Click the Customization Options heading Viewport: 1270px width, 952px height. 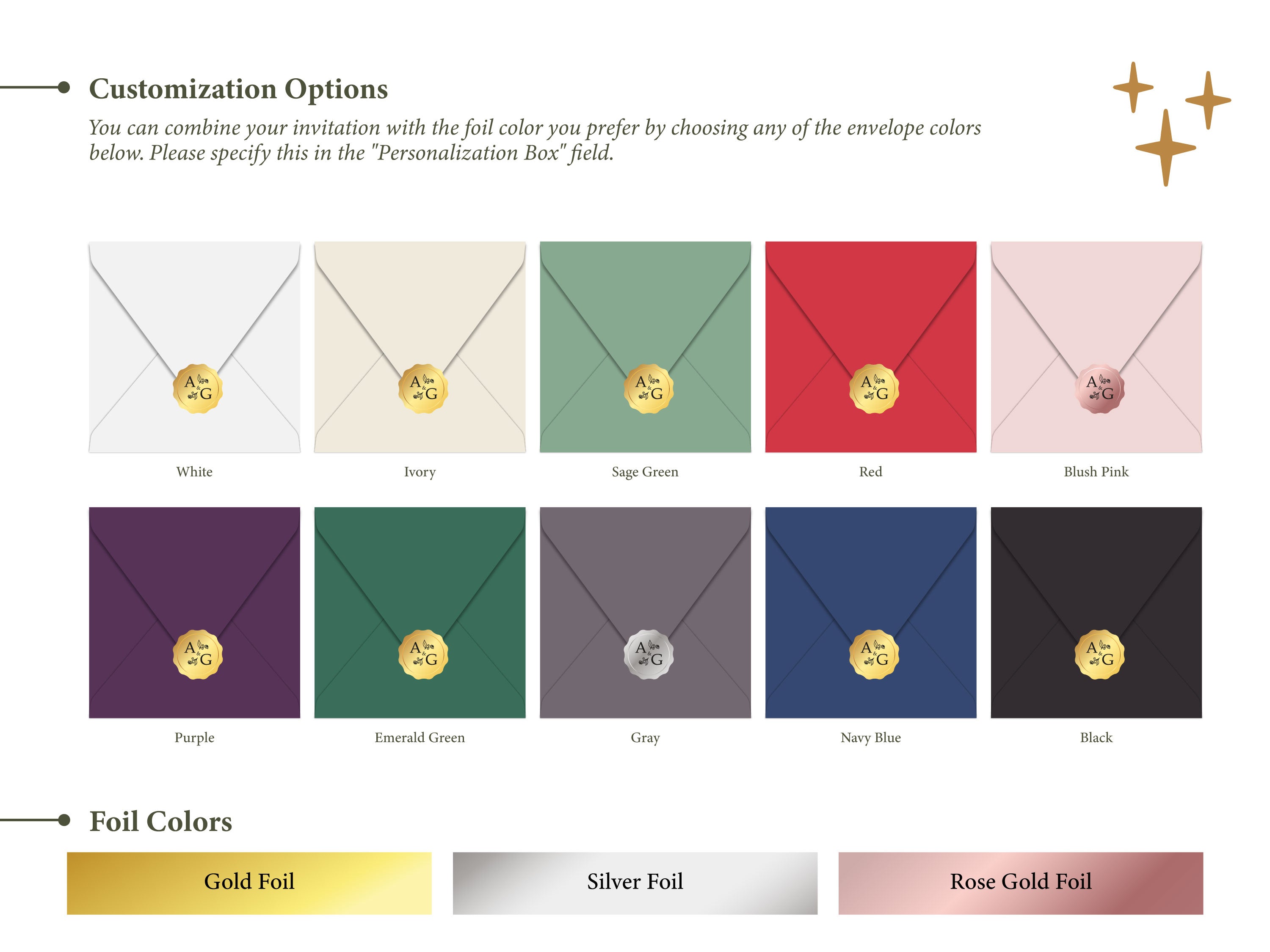[238, 89]
